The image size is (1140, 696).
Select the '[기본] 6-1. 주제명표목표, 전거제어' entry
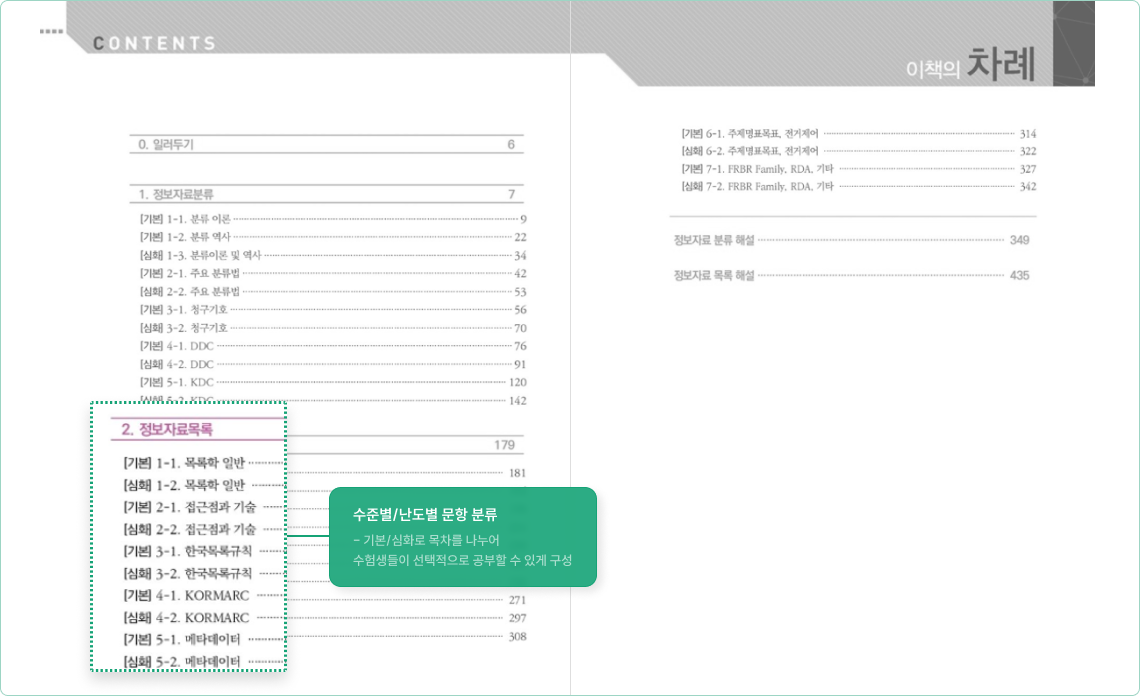[750, 133]
